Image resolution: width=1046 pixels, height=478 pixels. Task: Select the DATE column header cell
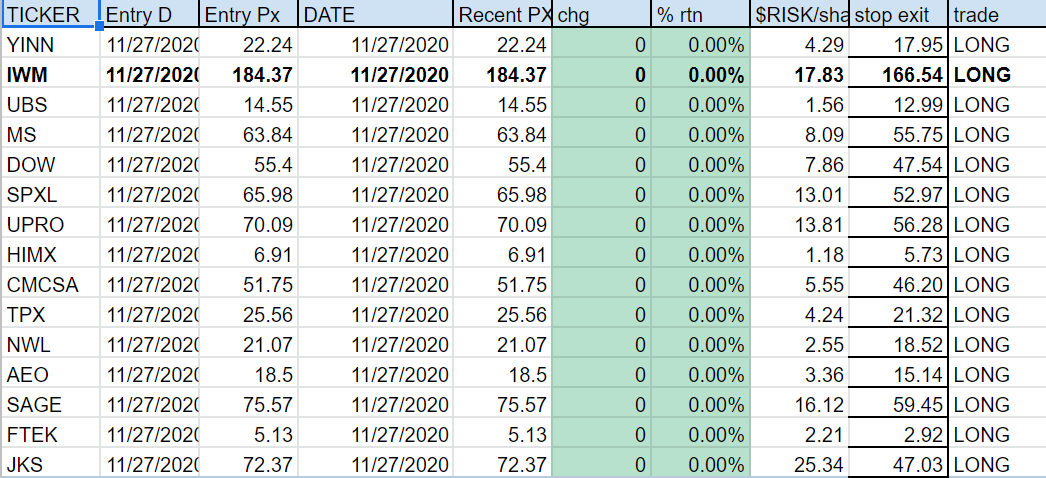[x=375, y=15]
